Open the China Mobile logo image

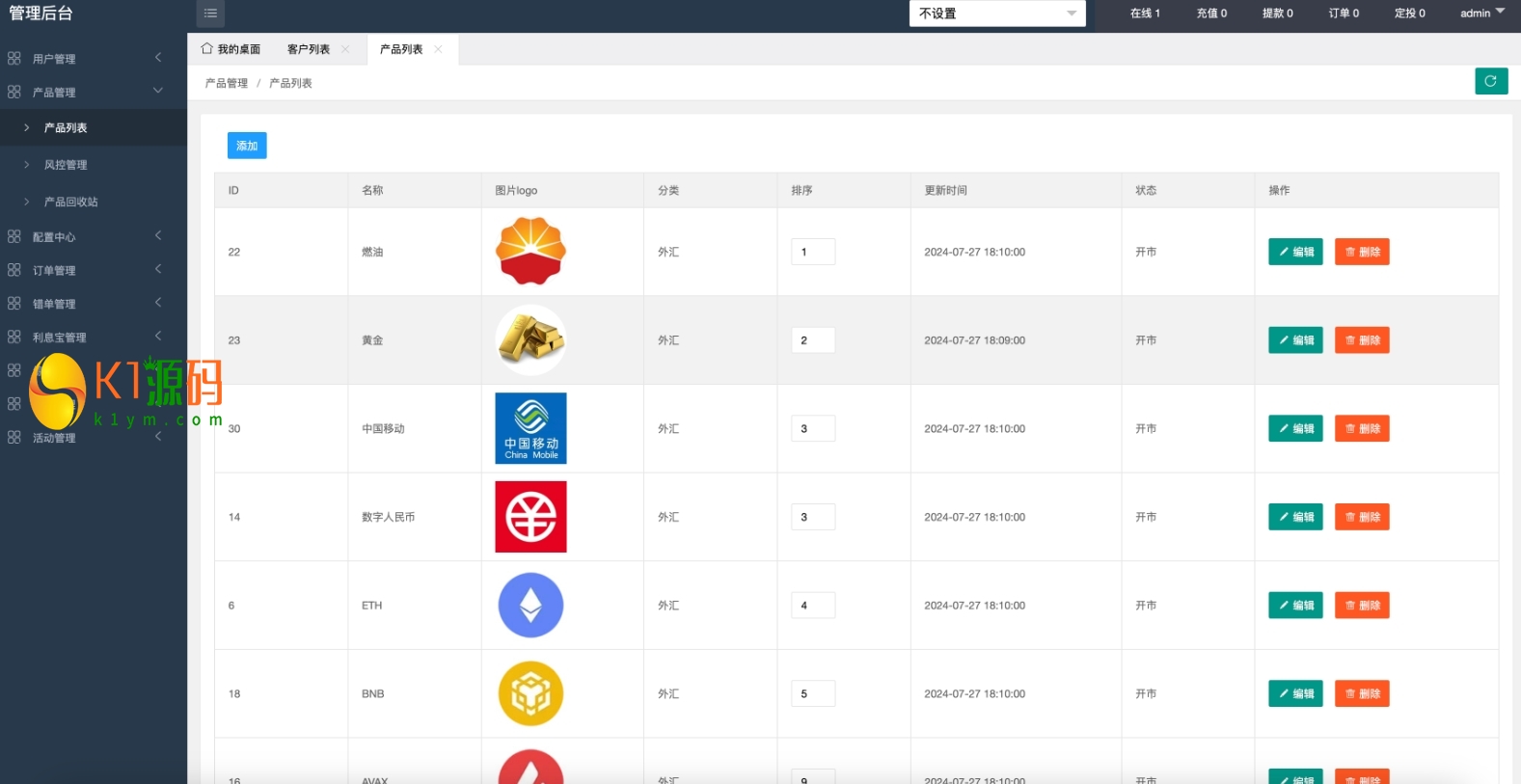(x=530, y=428)
